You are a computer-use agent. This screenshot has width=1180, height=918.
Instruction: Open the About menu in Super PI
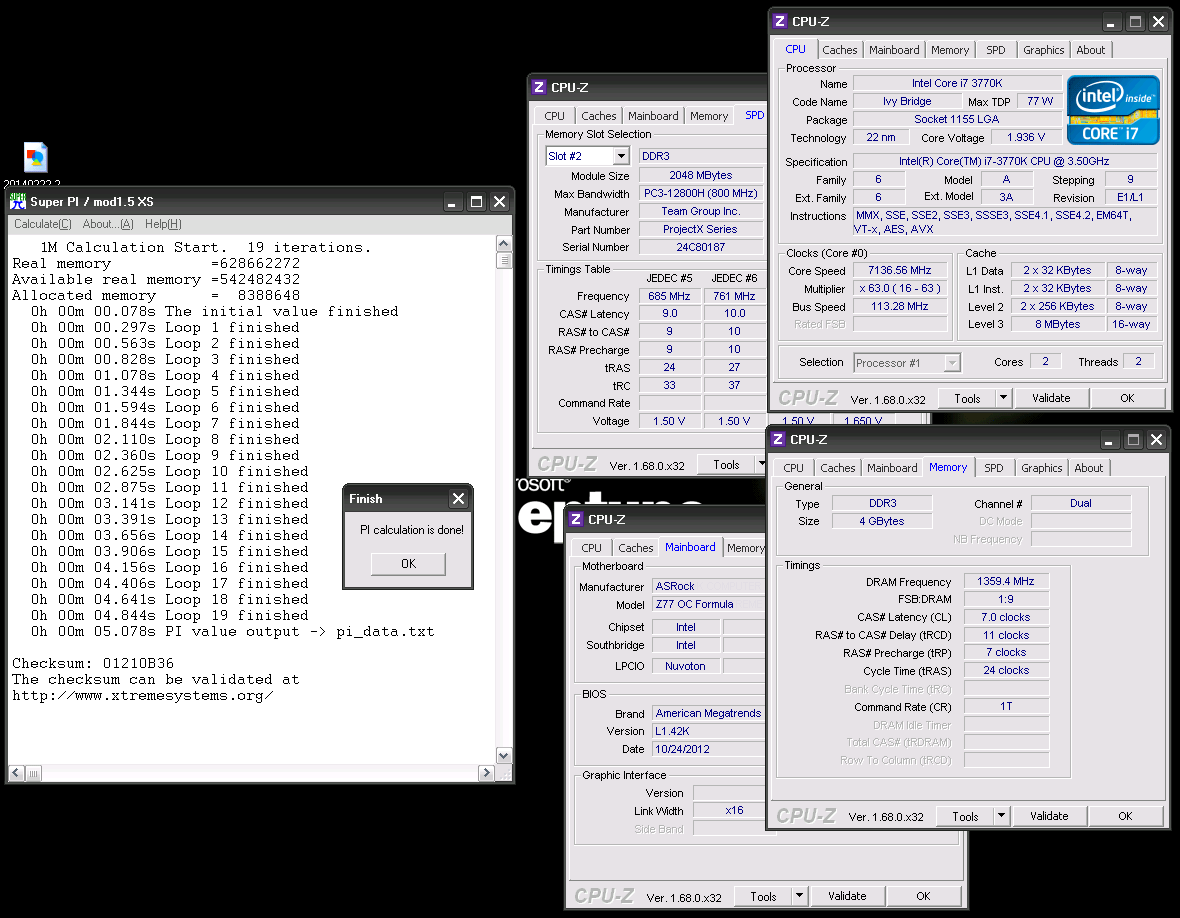click(x=108, y=224)
